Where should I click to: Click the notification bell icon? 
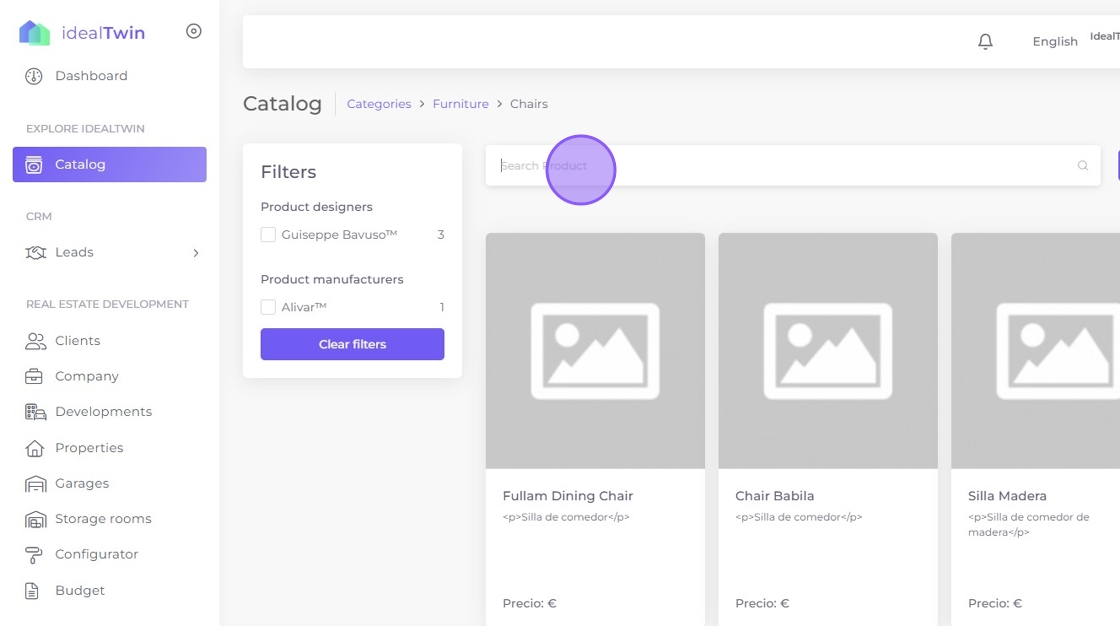pyautogui.click(x=985, y=41)
